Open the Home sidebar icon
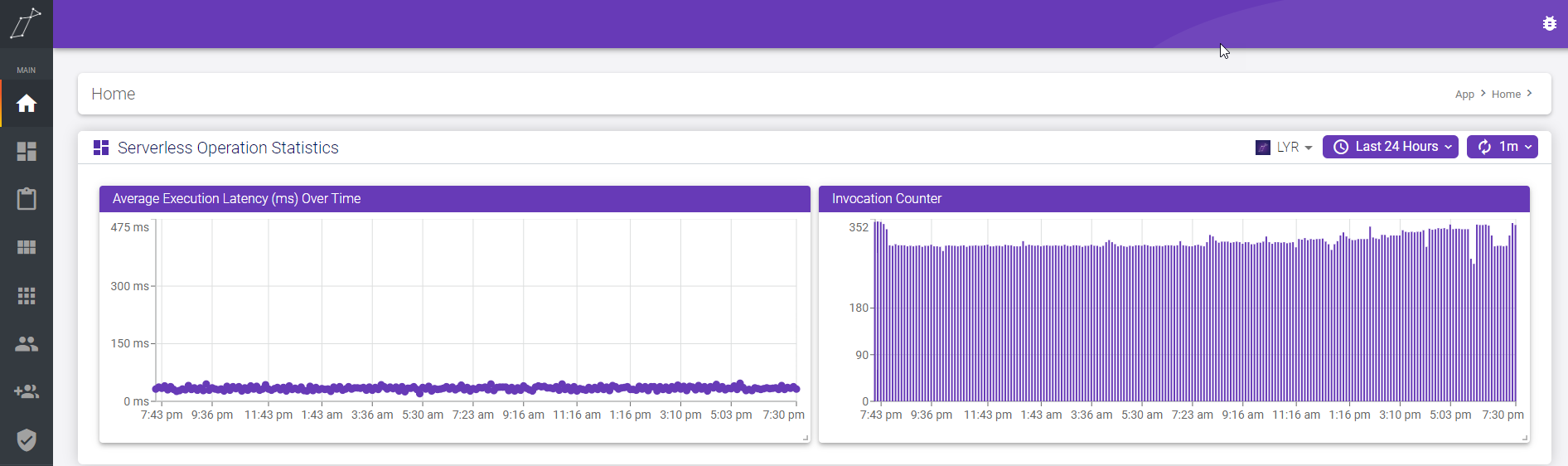This screenshot has height=466, width=1568. [27, 104]
